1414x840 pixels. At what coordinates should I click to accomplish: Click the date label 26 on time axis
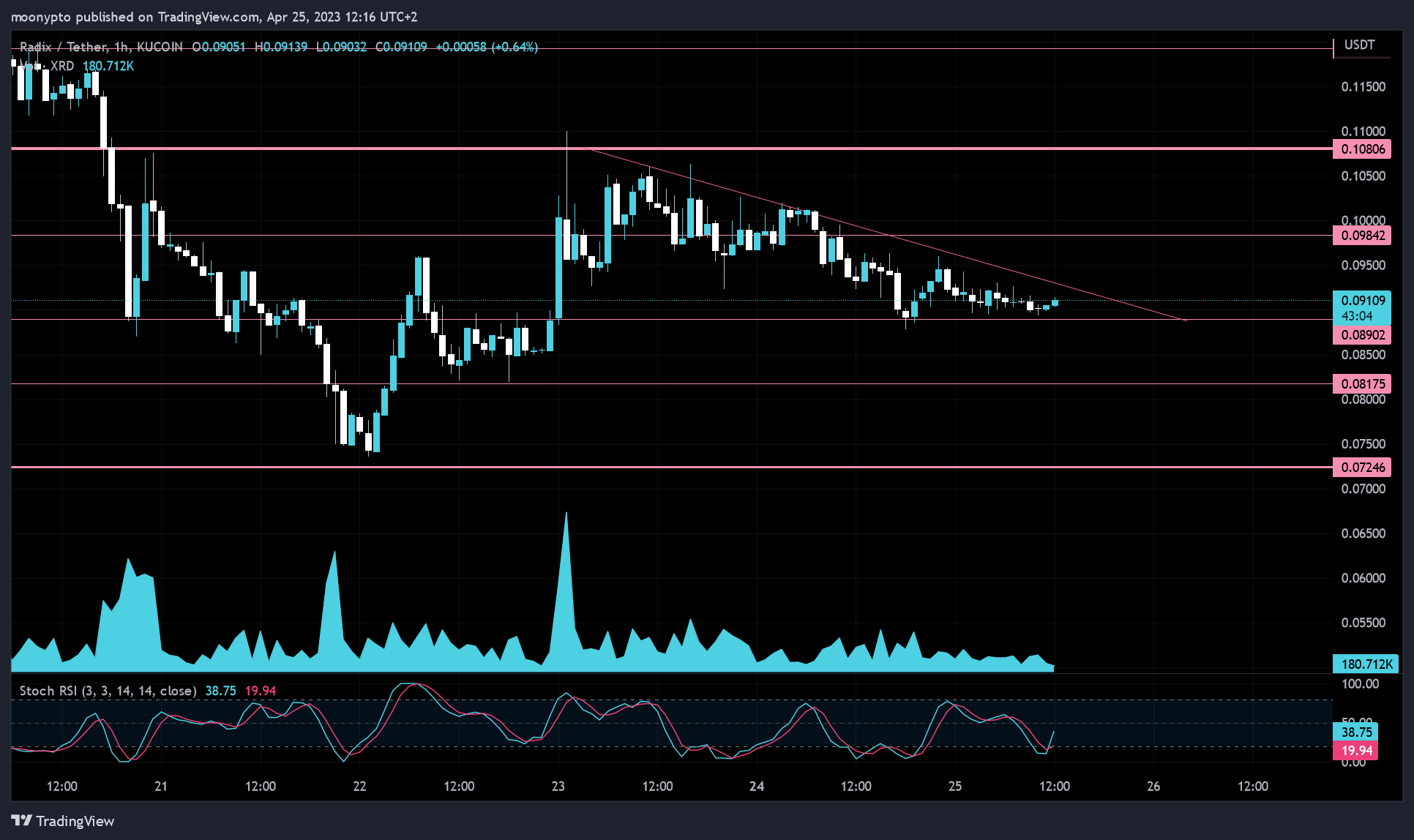coord(1153,786)
